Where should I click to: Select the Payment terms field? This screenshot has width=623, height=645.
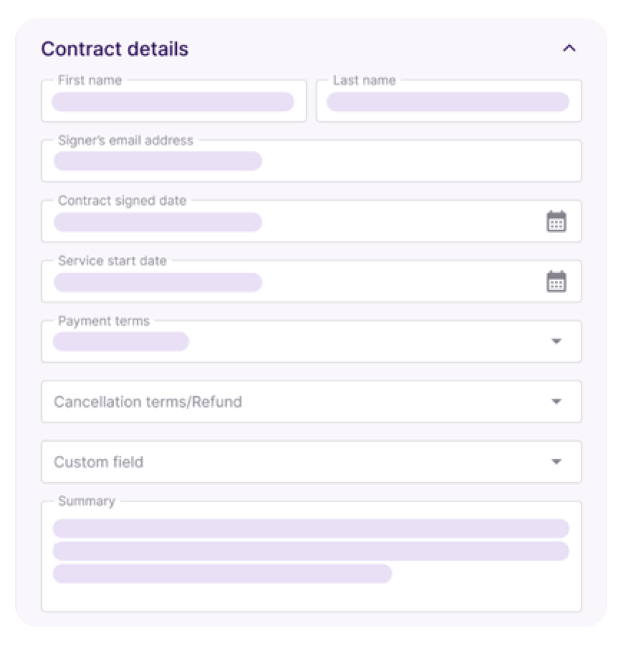[x=311, y=341]
